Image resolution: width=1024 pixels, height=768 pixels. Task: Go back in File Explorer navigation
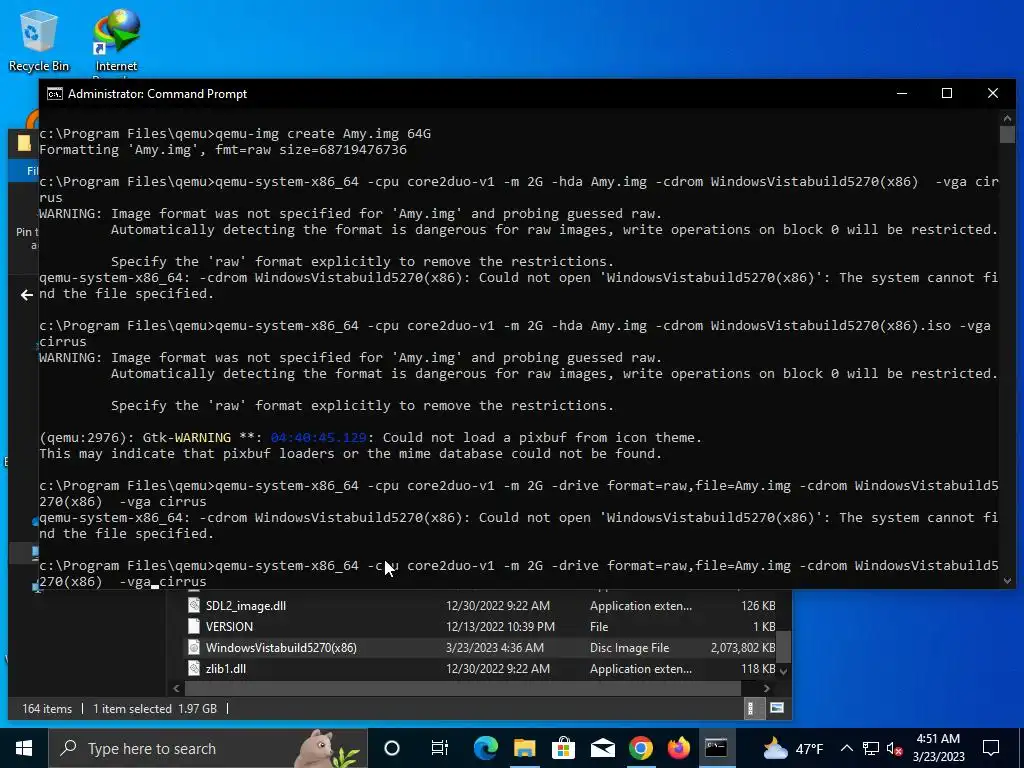point(26,295)
